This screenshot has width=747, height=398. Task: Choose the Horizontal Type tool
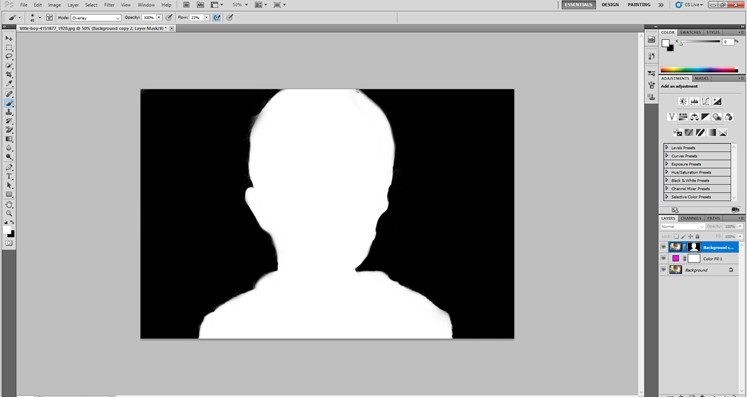pos(9,176)
